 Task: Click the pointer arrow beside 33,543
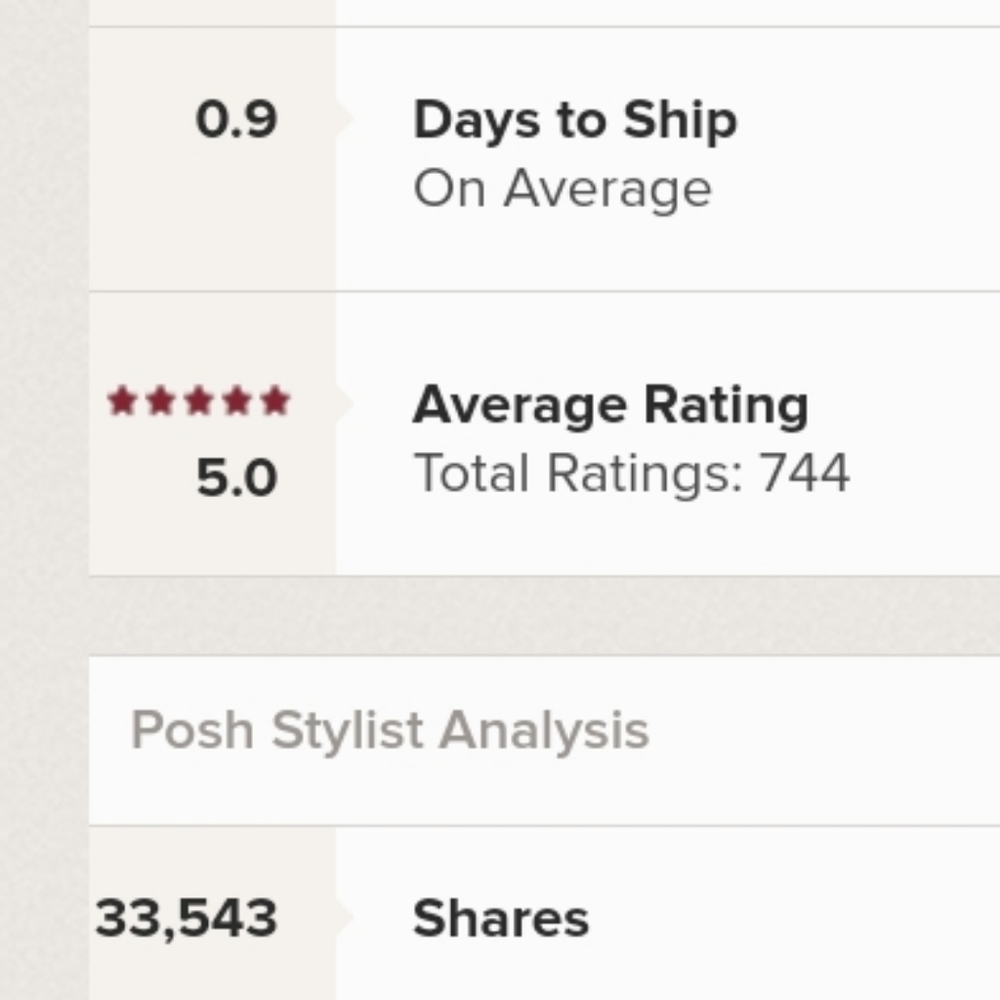[346, 917]
